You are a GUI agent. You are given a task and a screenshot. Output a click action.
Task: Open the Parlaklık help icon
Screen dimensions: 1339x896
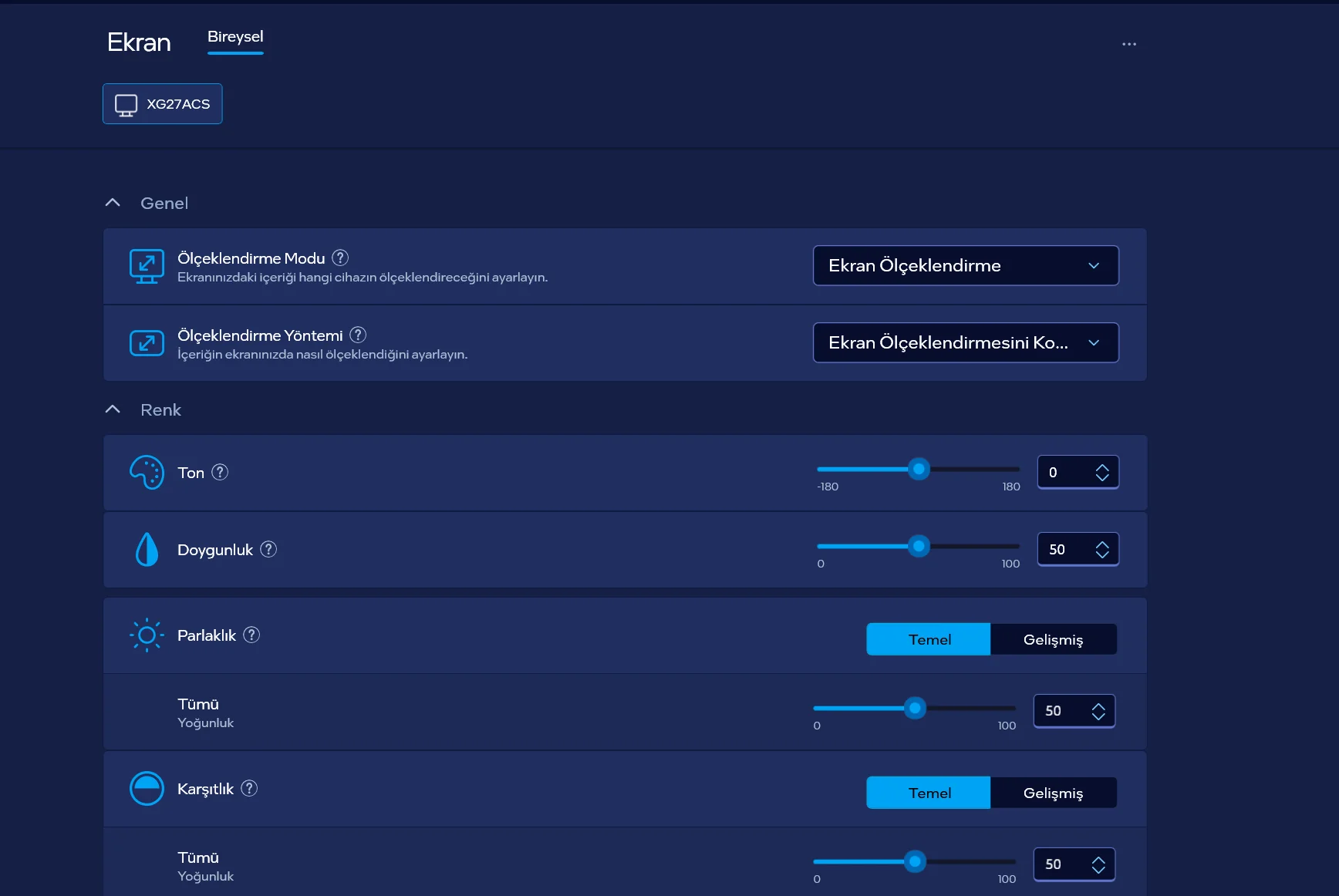pos(251,635)
